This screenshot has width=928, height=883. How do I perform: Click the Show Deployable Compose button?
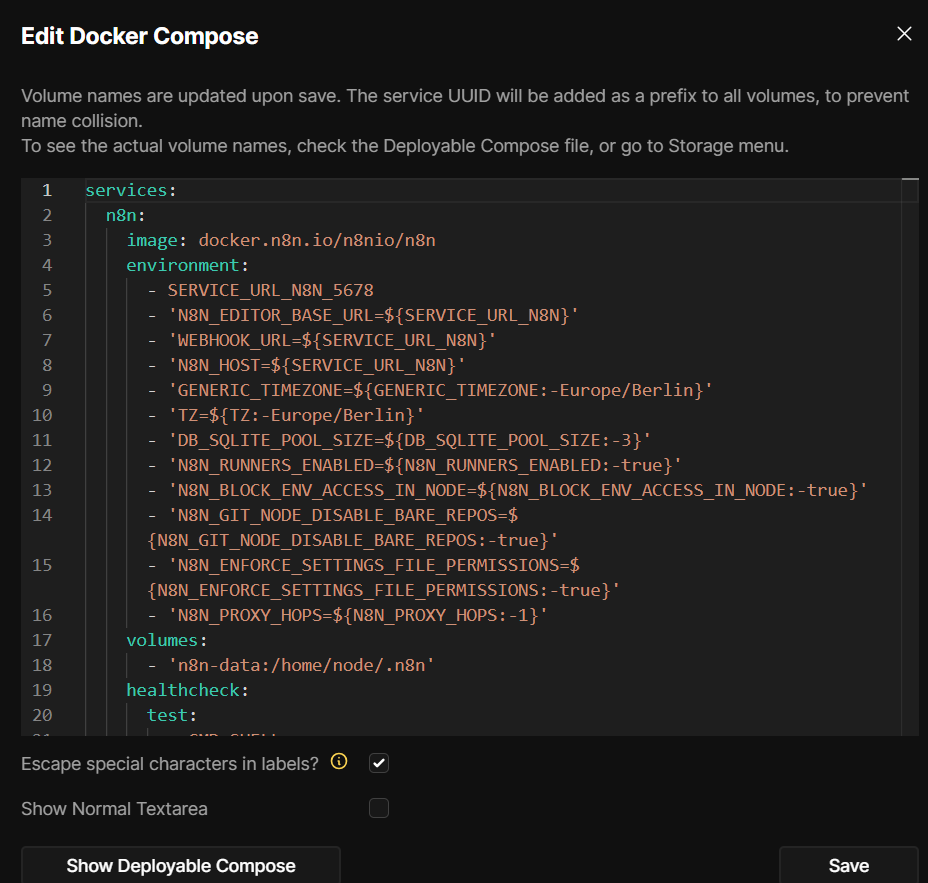click(x=181, y=866)
